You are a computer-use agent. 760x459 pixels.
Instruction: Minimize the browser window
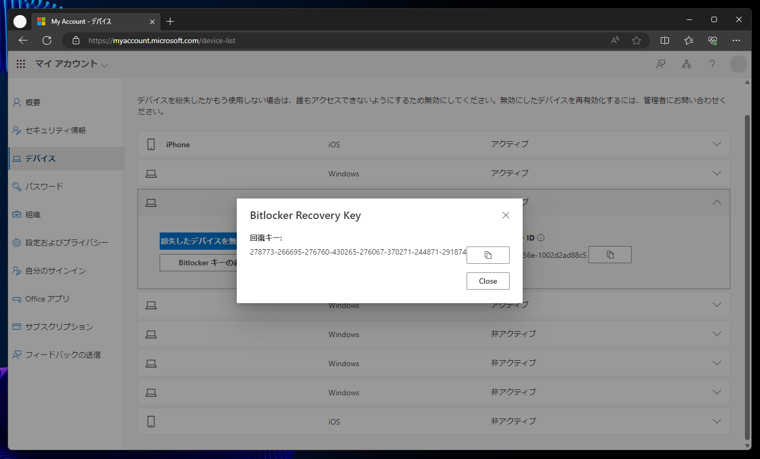click(x=689, y=19)
